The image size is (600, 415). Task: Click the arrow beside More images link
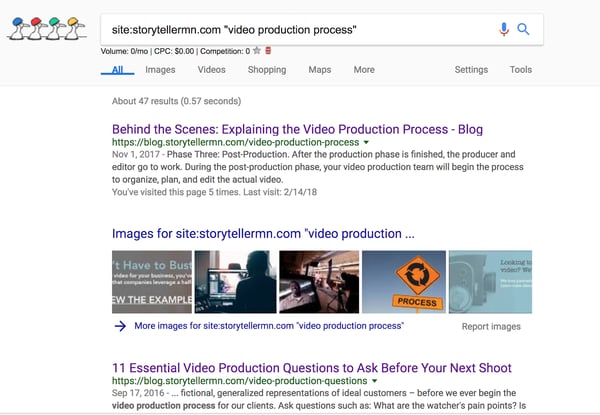coord(120,326)
